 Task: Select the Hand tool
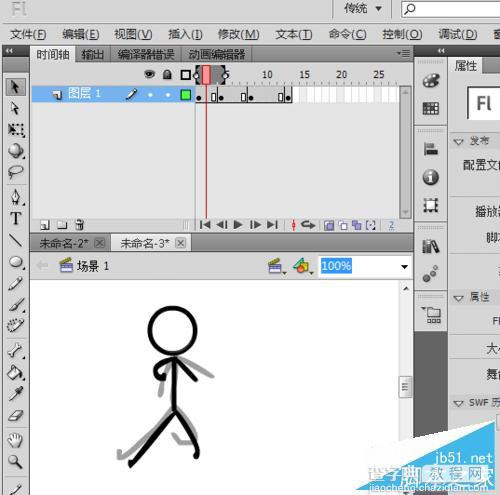coord(15,440)
